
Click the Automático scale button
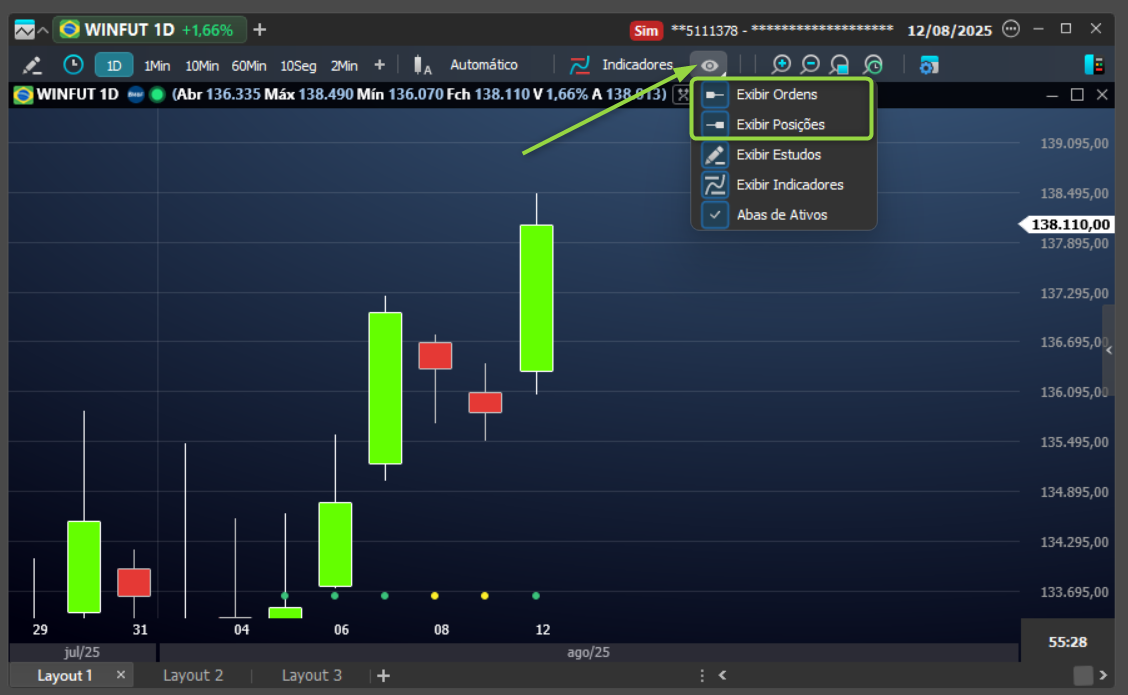click(x=483, y=65)
